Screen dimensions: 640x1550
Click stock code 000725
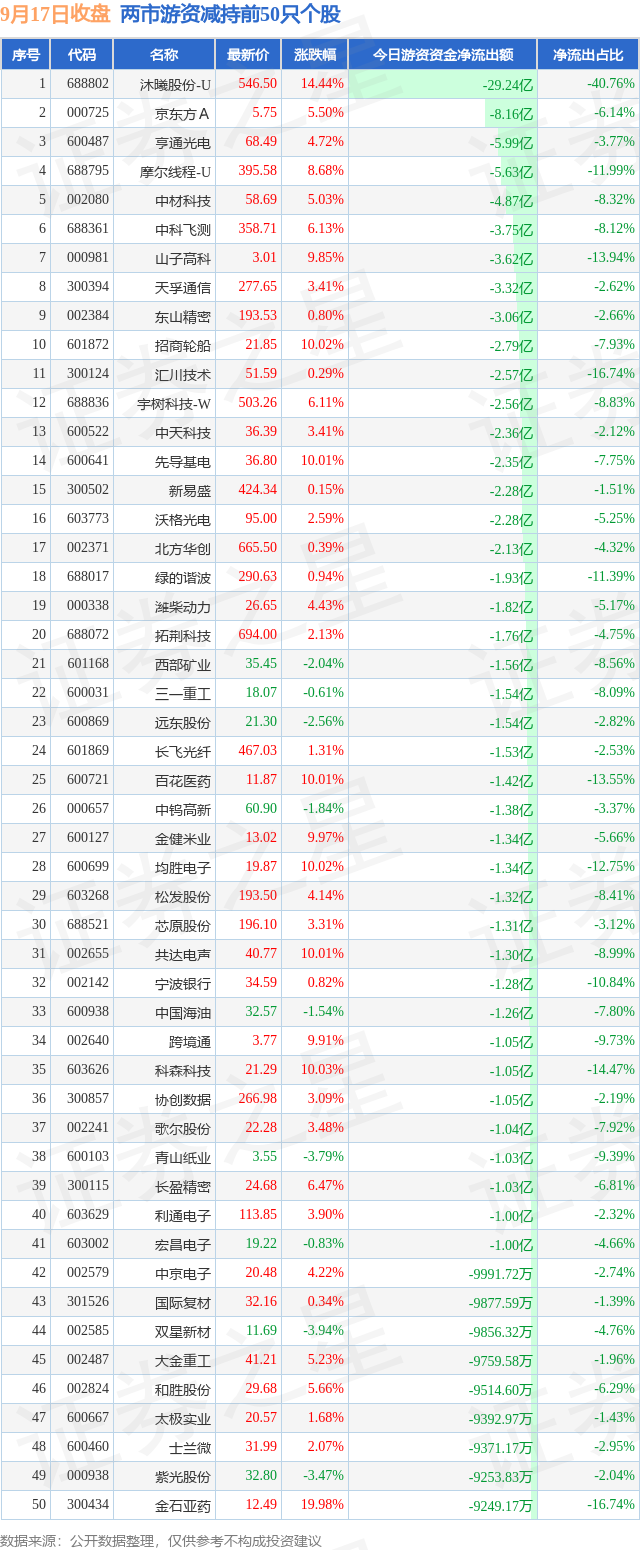coord(87,113)
